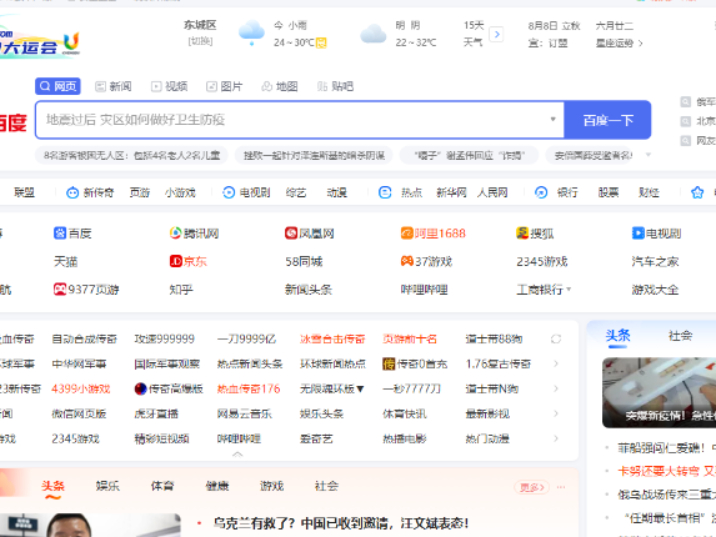Open the 游戏大全 link
The width and height of the screenshot is (716, 537).
[655, 290]
